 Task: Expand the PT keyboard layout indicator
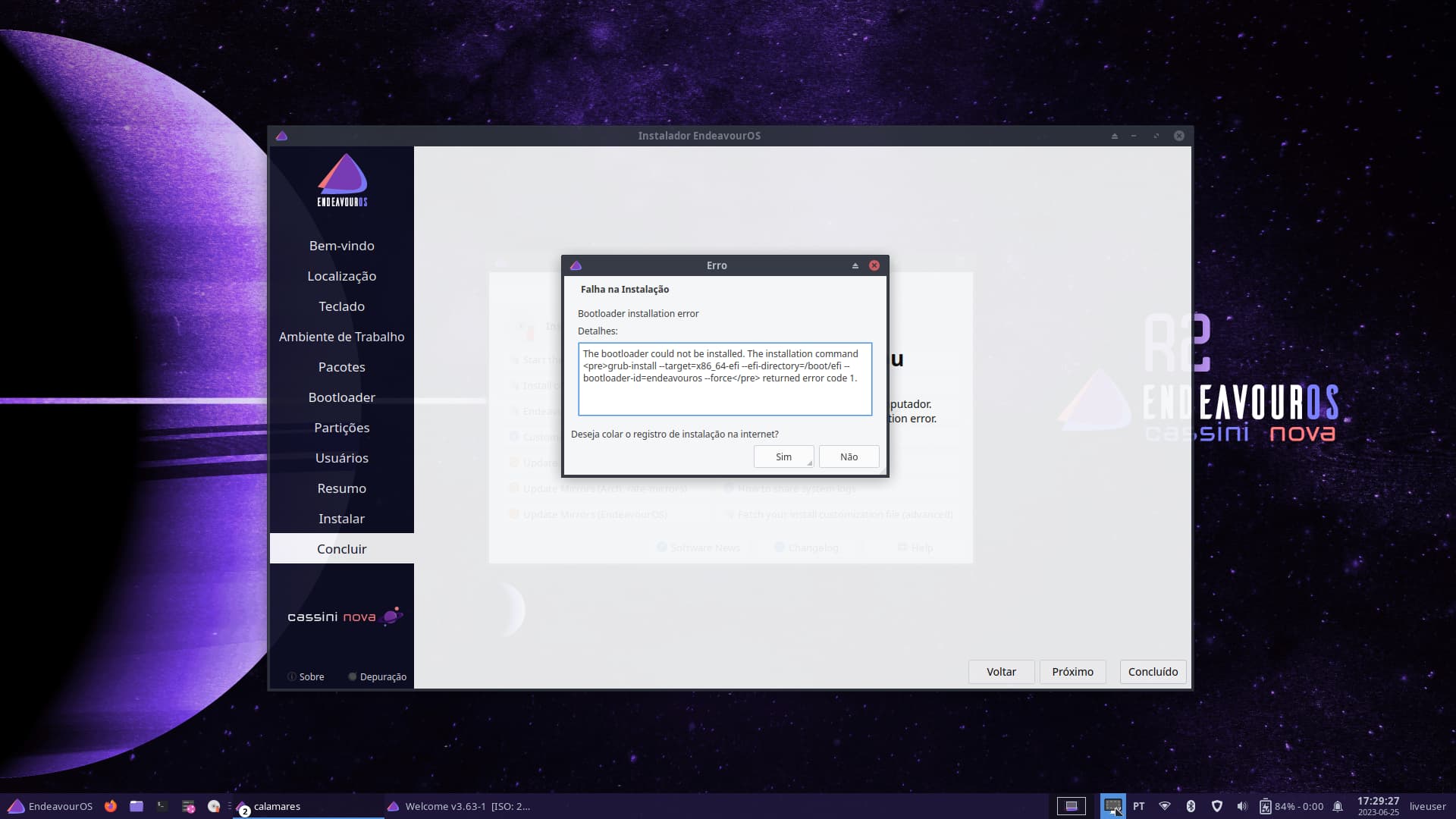(1138, 806)
